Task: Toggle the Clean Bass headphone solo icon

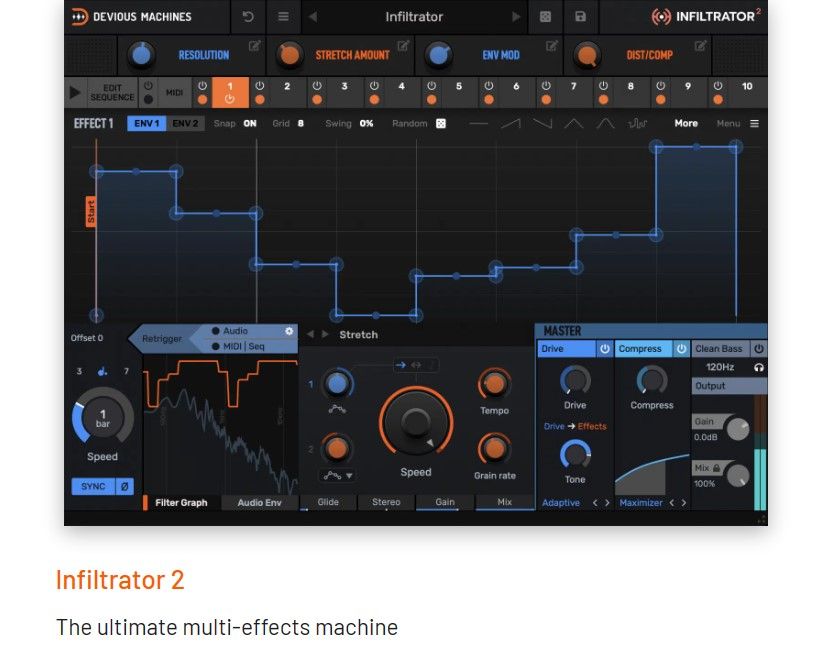Action: (759, 367)
